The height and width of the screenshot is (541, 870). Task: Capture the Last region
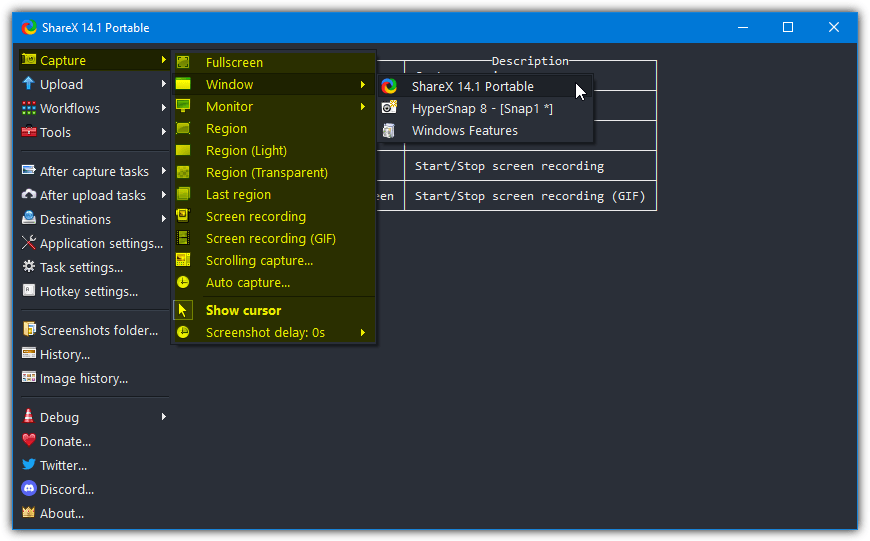coord(274,195)
